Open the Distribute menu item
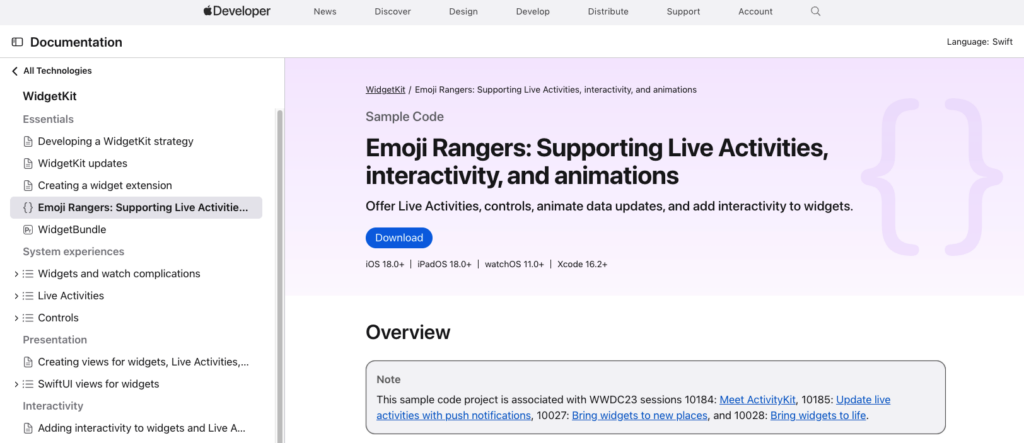Screen dimensions: 1024x443 608,11
